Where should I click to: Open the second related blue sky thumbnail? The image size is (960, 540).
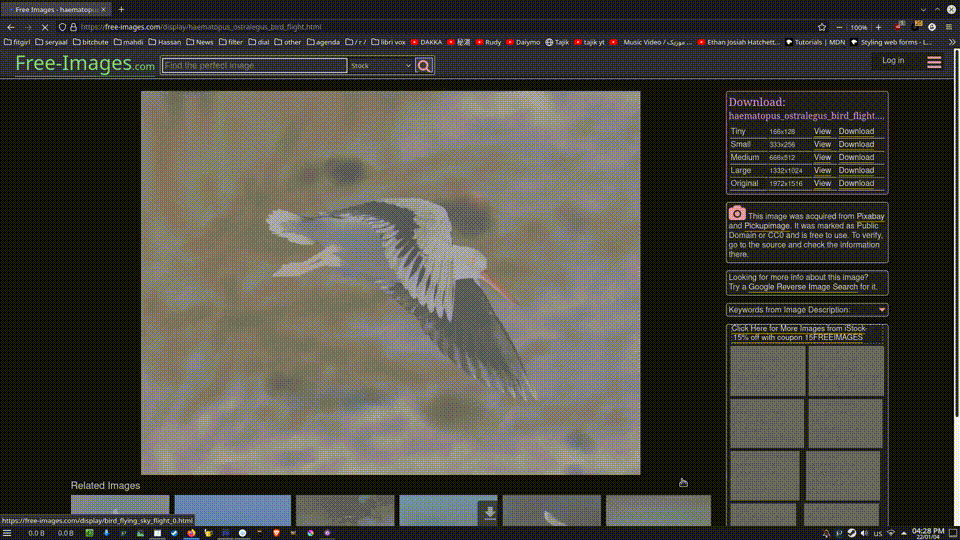233,510
